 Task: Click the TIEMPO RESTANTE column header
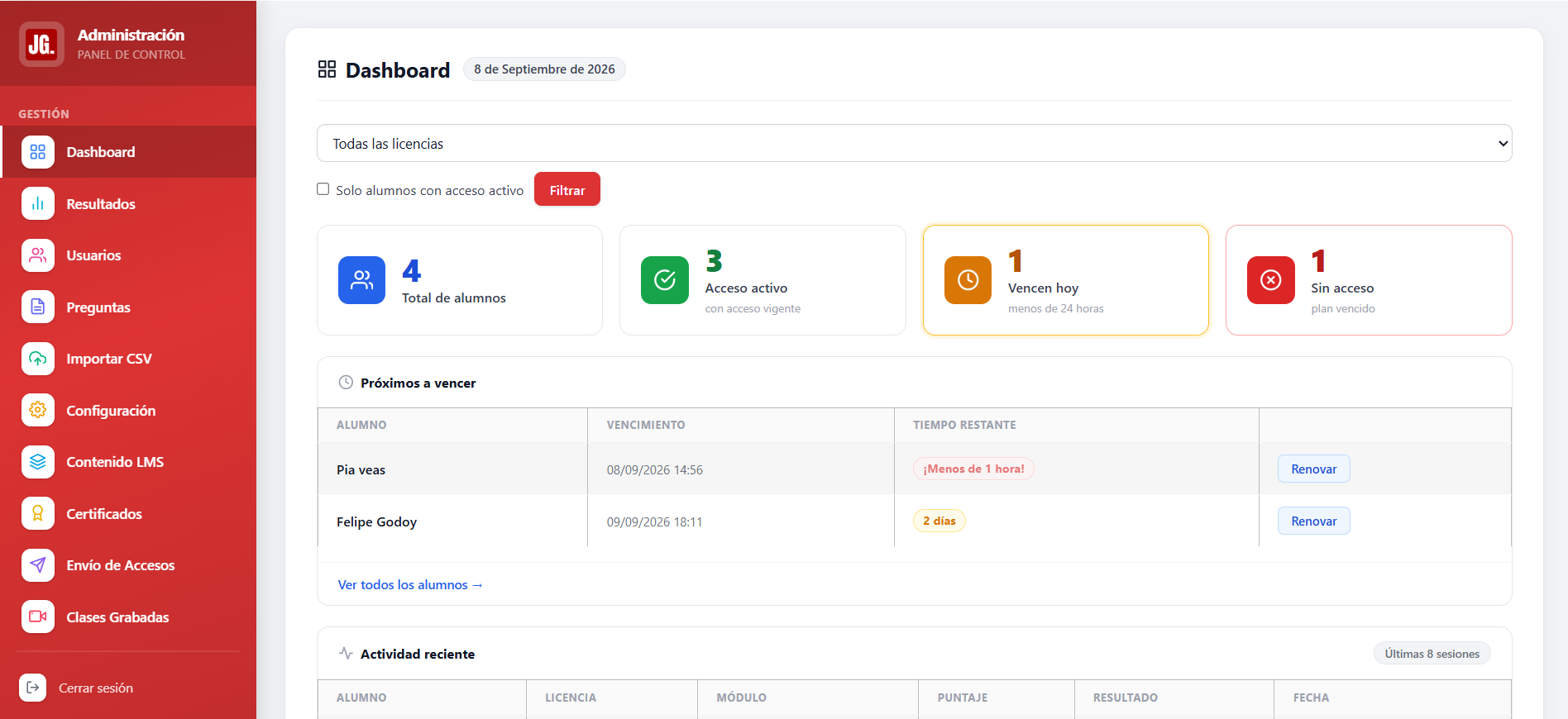point(964,425)
